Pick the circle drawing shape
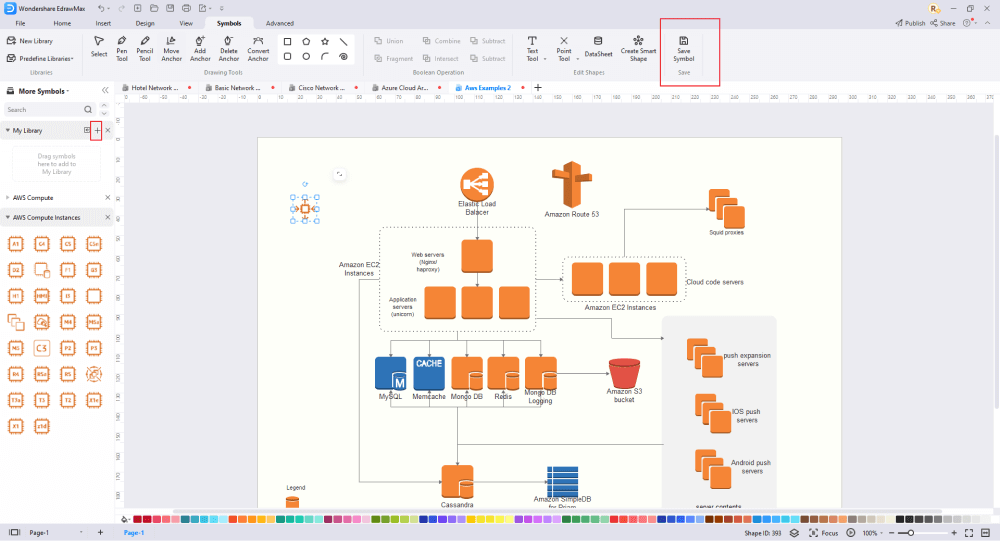The width and height of the screenshot is (1000, 541). point(306,56)
